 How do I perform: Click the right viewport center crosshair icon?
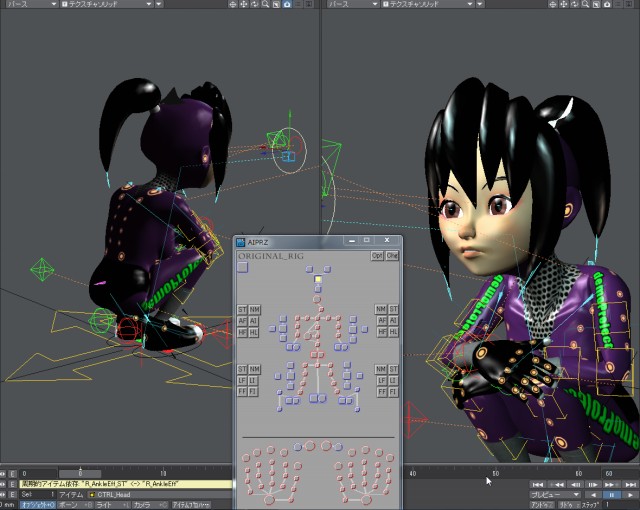point(553,4)
